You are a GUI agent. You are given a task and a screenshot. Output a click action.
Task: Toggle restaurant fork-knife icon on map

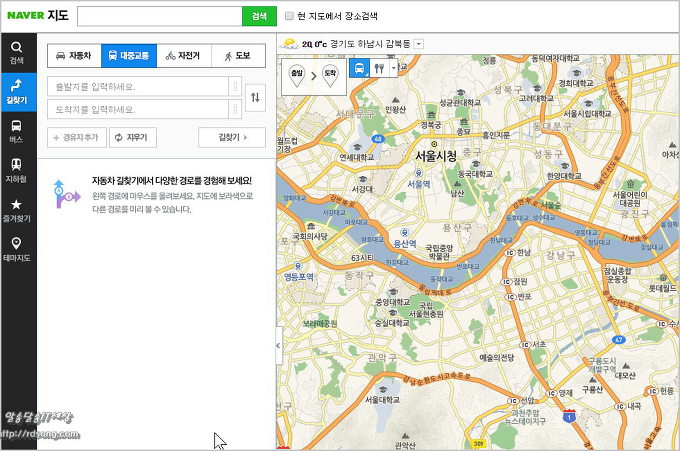380,69
